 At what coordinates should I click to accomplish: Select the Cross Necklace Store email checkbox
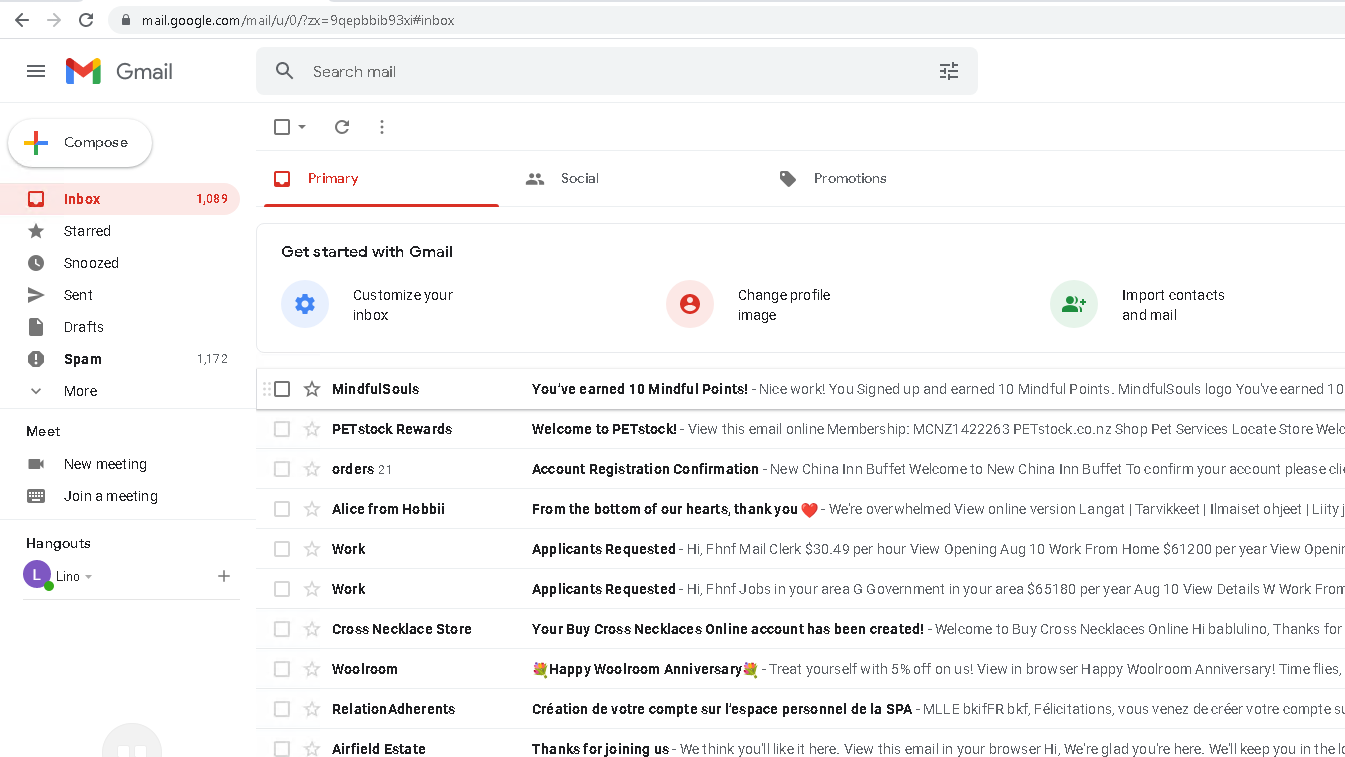tap(282, 629)
